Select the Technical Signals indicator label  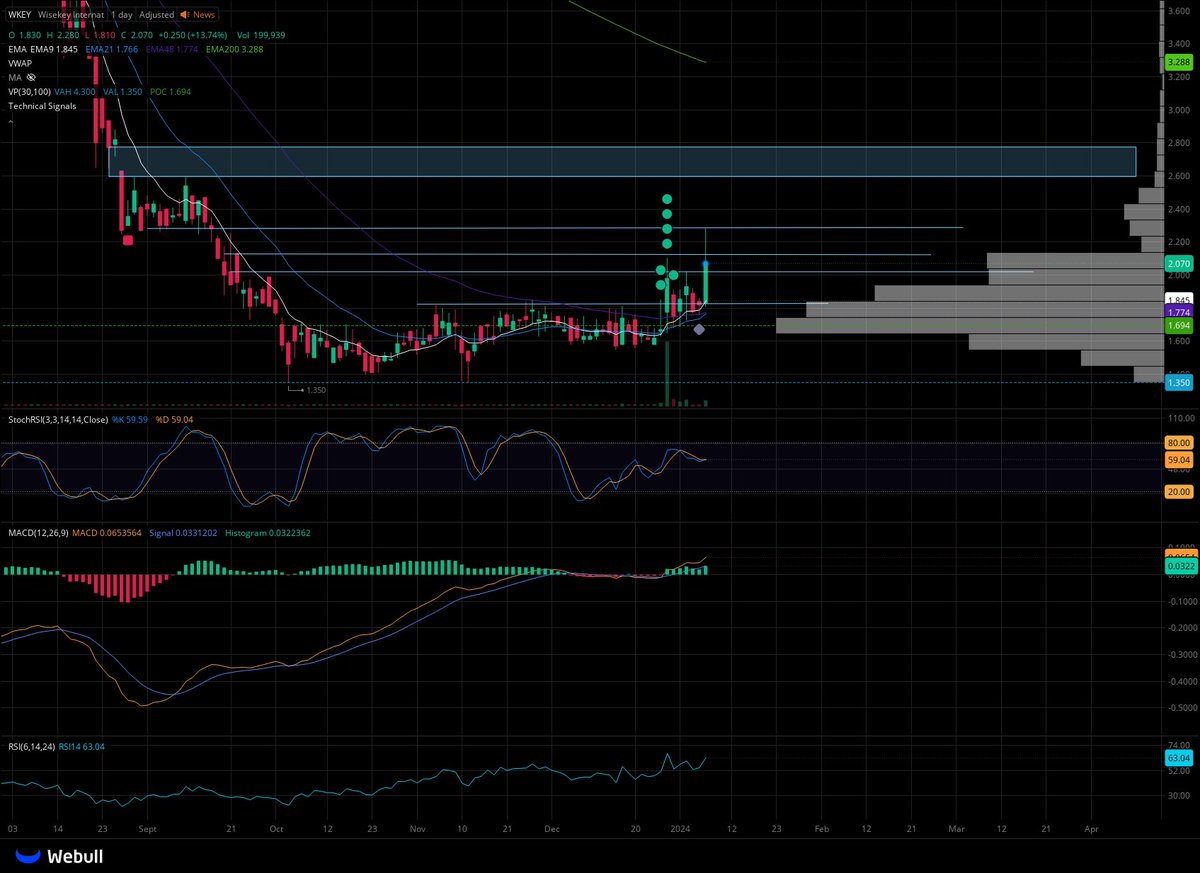pos(44,106)
